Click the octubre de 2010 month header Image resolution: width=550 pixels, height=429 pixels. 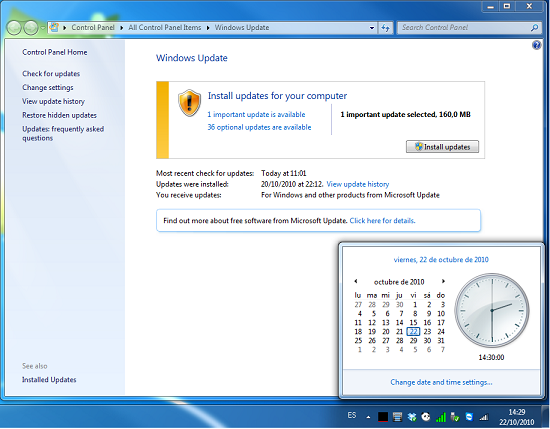399,282
